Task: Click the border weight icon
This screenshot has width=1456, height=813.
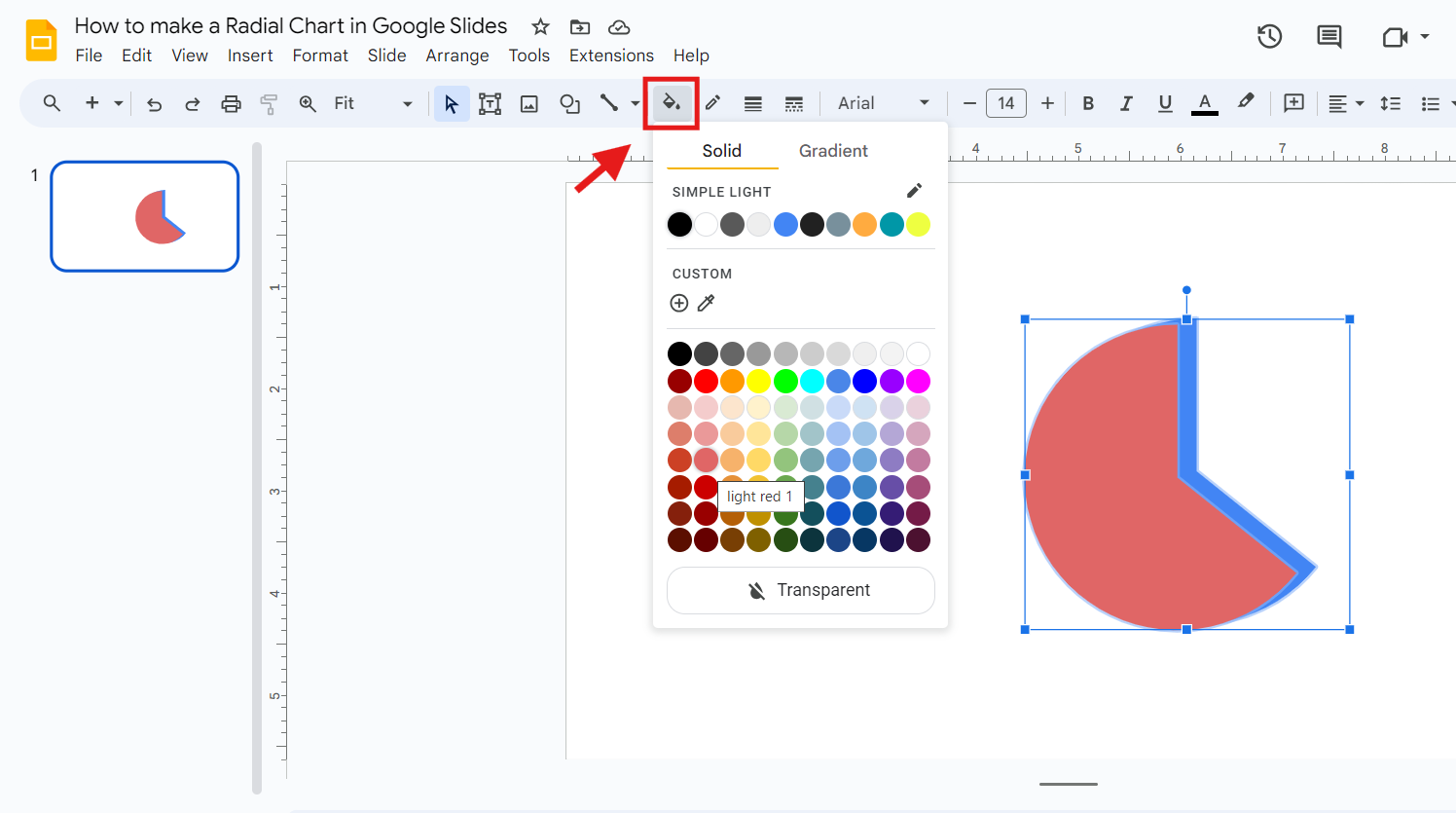Action: (753, 103)
